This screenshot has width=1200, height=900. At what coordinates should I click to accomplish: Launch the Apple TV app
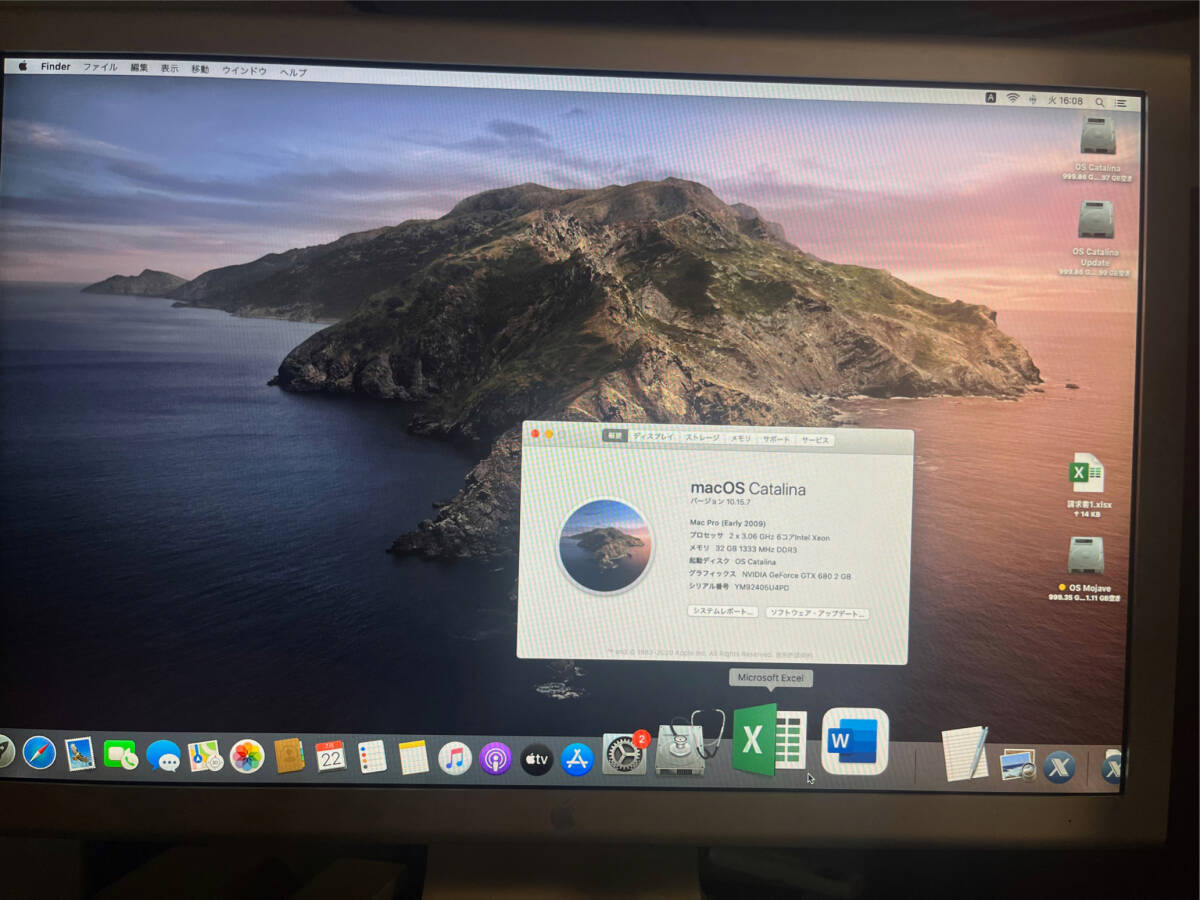click(x=537, y=759)
